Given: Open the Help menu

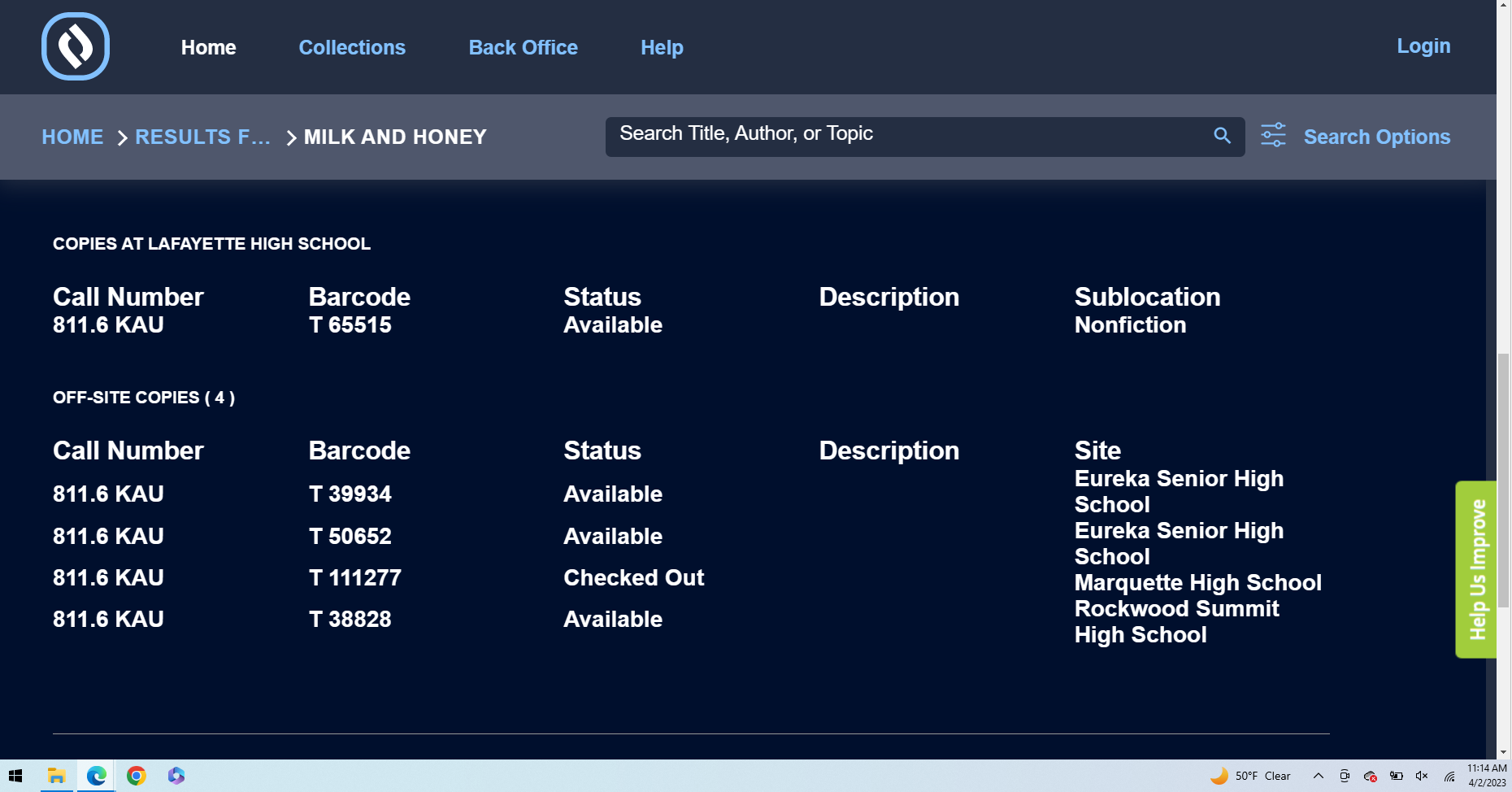Looking at the screenshot, I should tap(662, 47).
